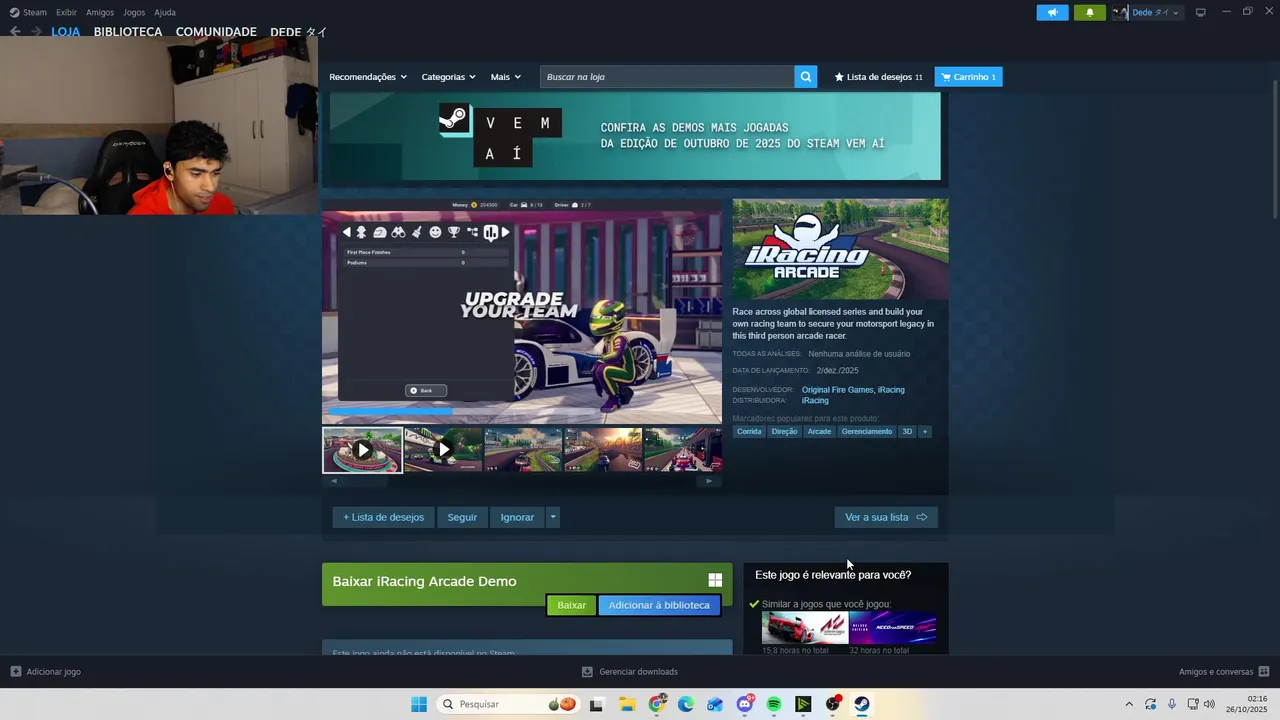Open the DEDE profile tab
1280x720 pixels.
point(299,32)
